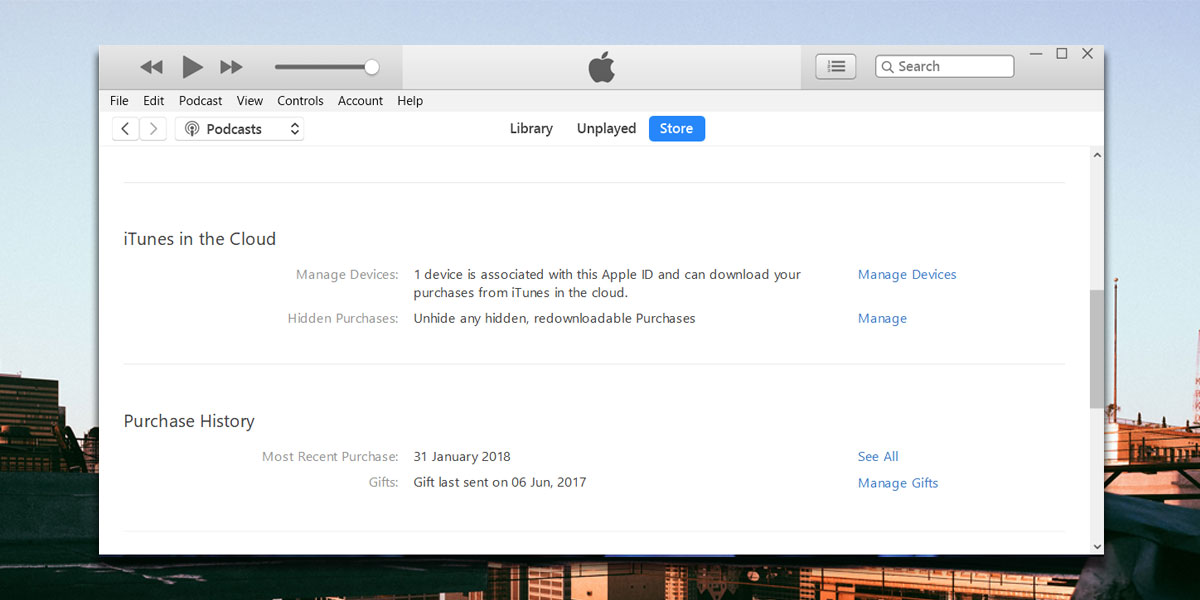The image size is (1200, 600).
Task: Click the podcast icon in media selector
Action: [192, 129]
